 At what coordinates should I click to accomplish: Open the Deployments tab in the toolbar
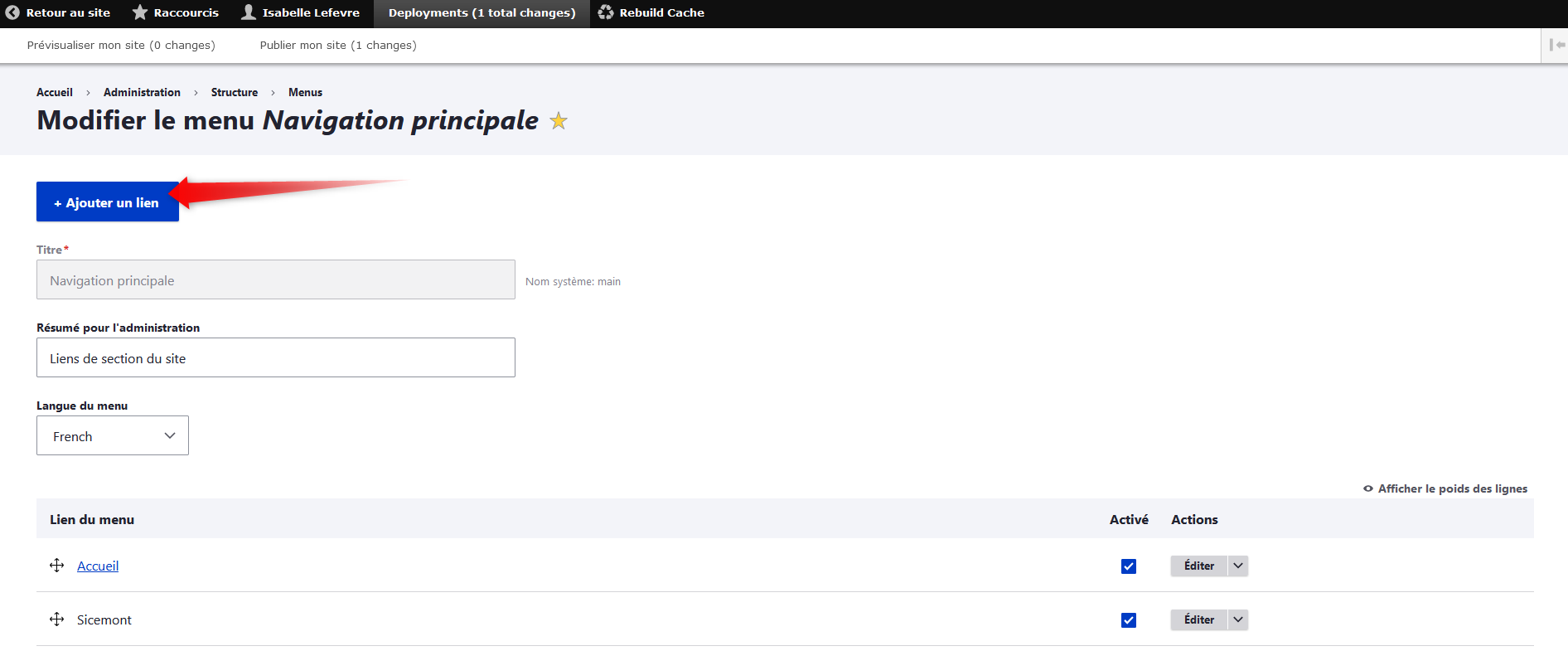coord(482,13)
